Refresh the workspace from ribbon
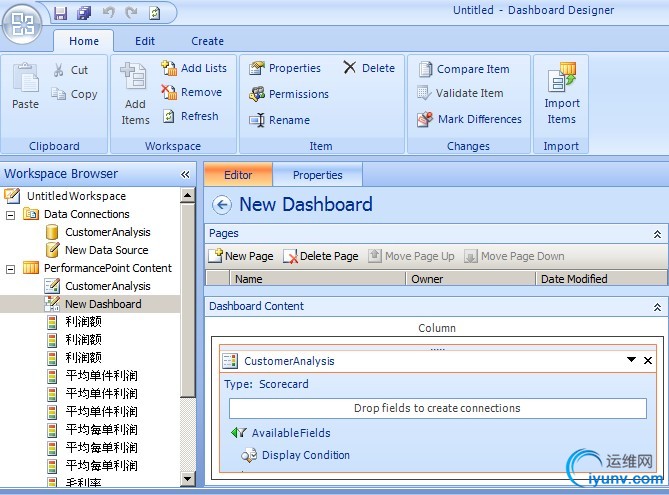 [191, 116]
